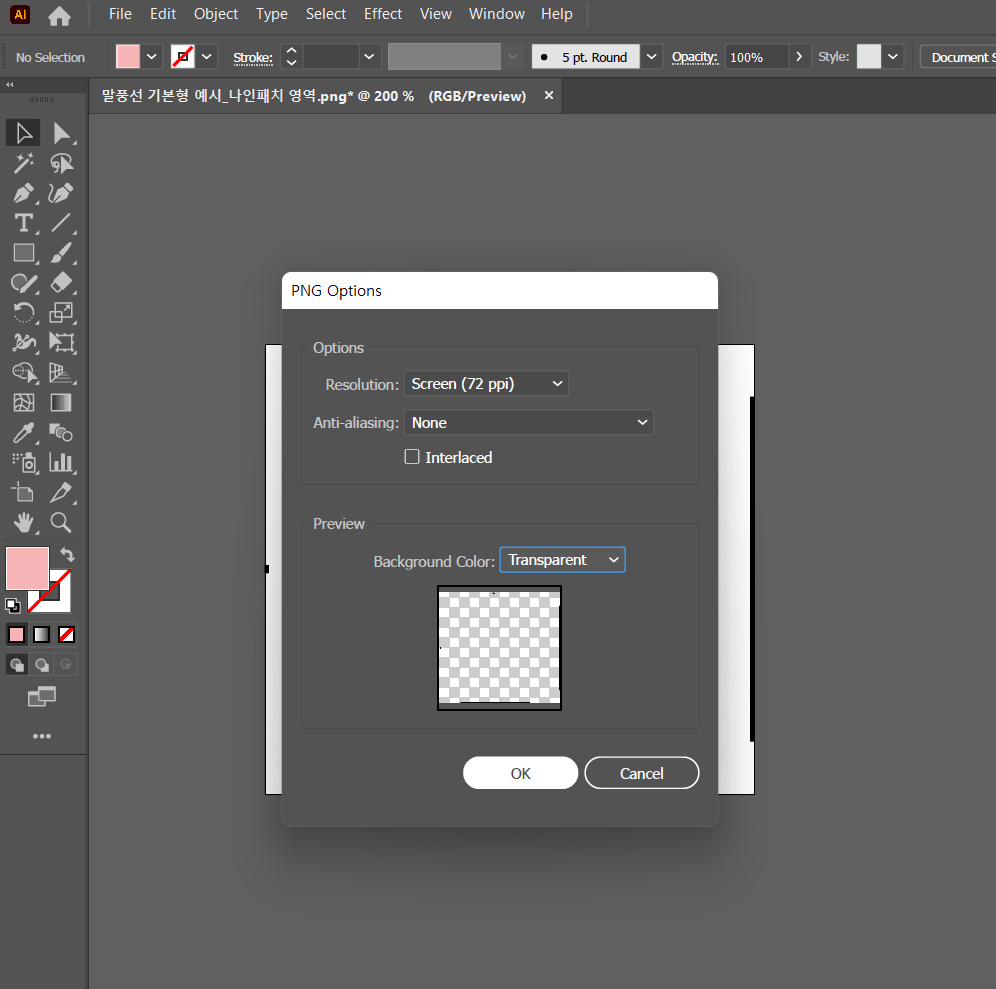Image resolution: width=996 pixels, height=989 pixels.
Task: Click the Document Setup button
Action: 958,57
